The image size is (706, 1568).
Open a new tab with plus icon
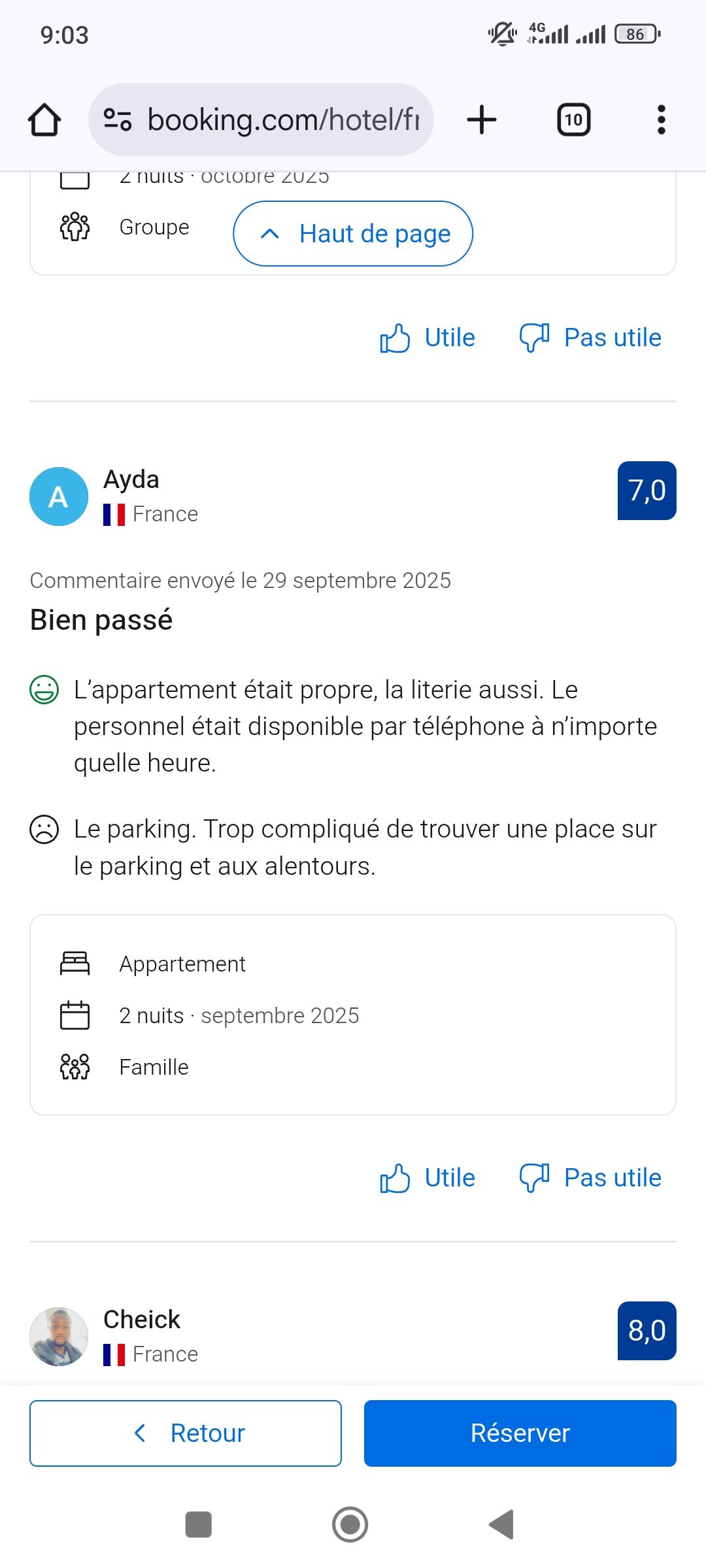pyautogui.click(x=482, y=120)
